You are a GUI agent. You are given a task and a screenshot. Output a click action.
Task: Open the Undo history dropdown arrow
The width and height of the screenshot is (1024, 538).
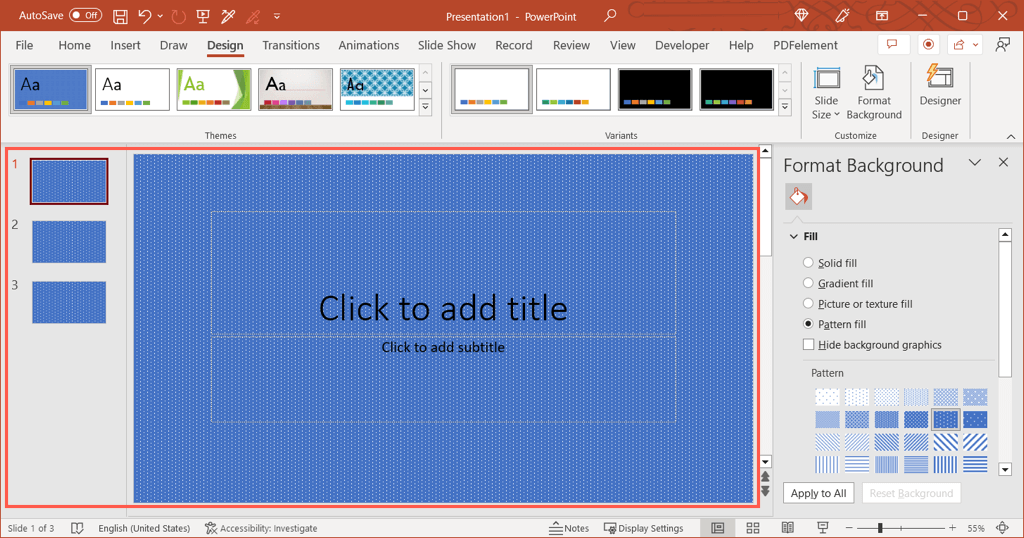[160, 16]
